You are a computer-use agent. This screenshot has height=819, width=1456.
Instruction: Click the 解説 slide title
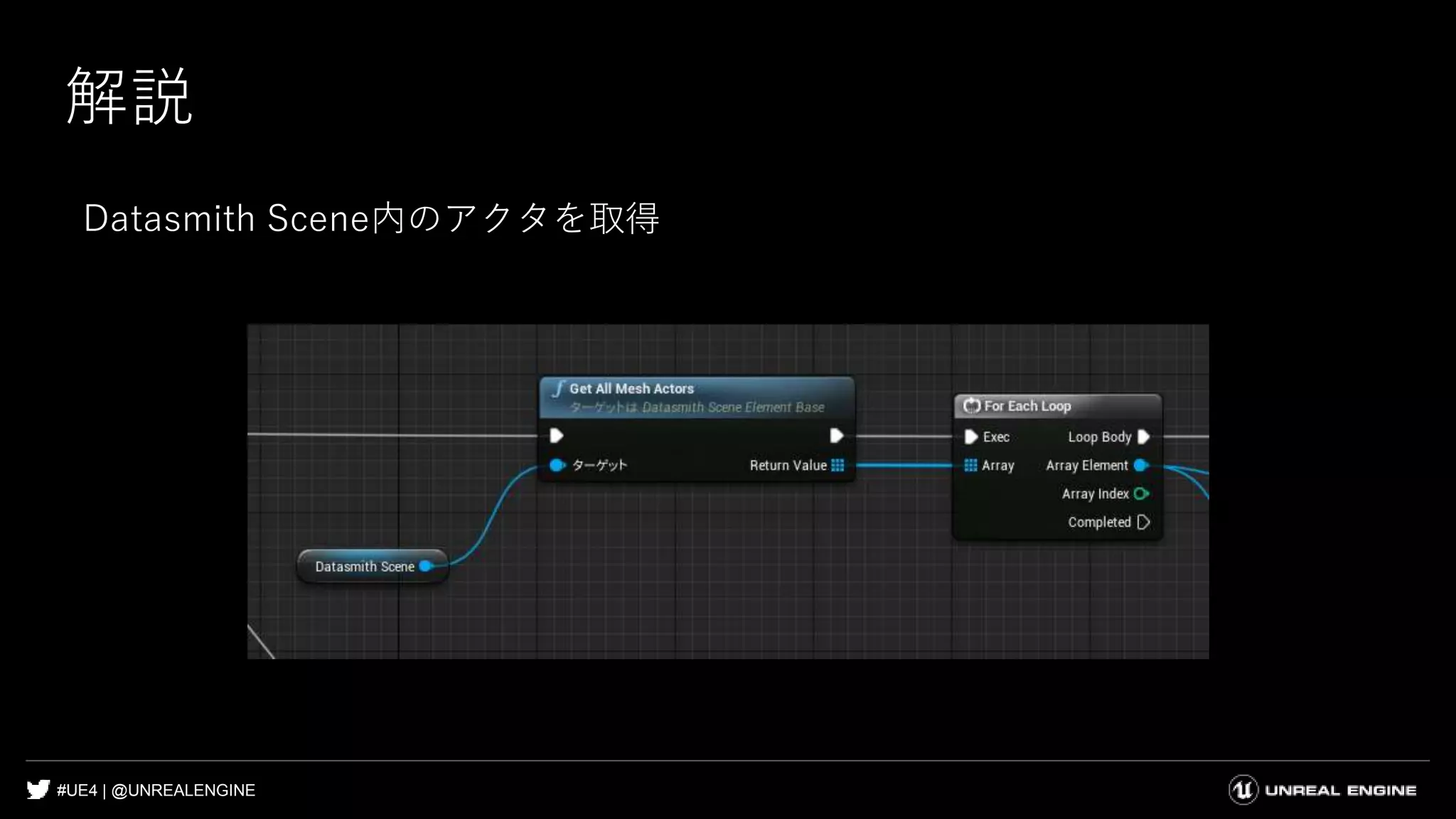[129, 96]
